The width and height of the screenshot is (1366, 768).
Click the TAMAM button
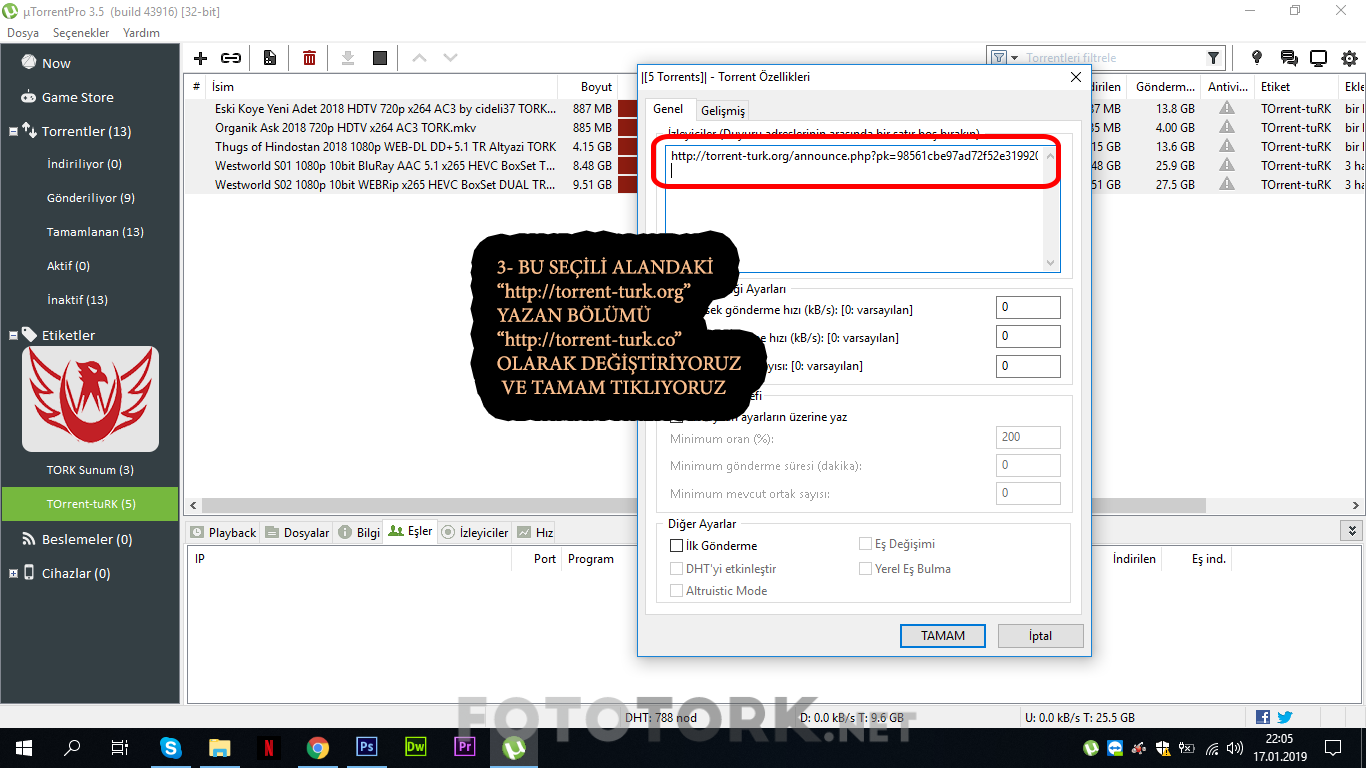coord(943,635)
